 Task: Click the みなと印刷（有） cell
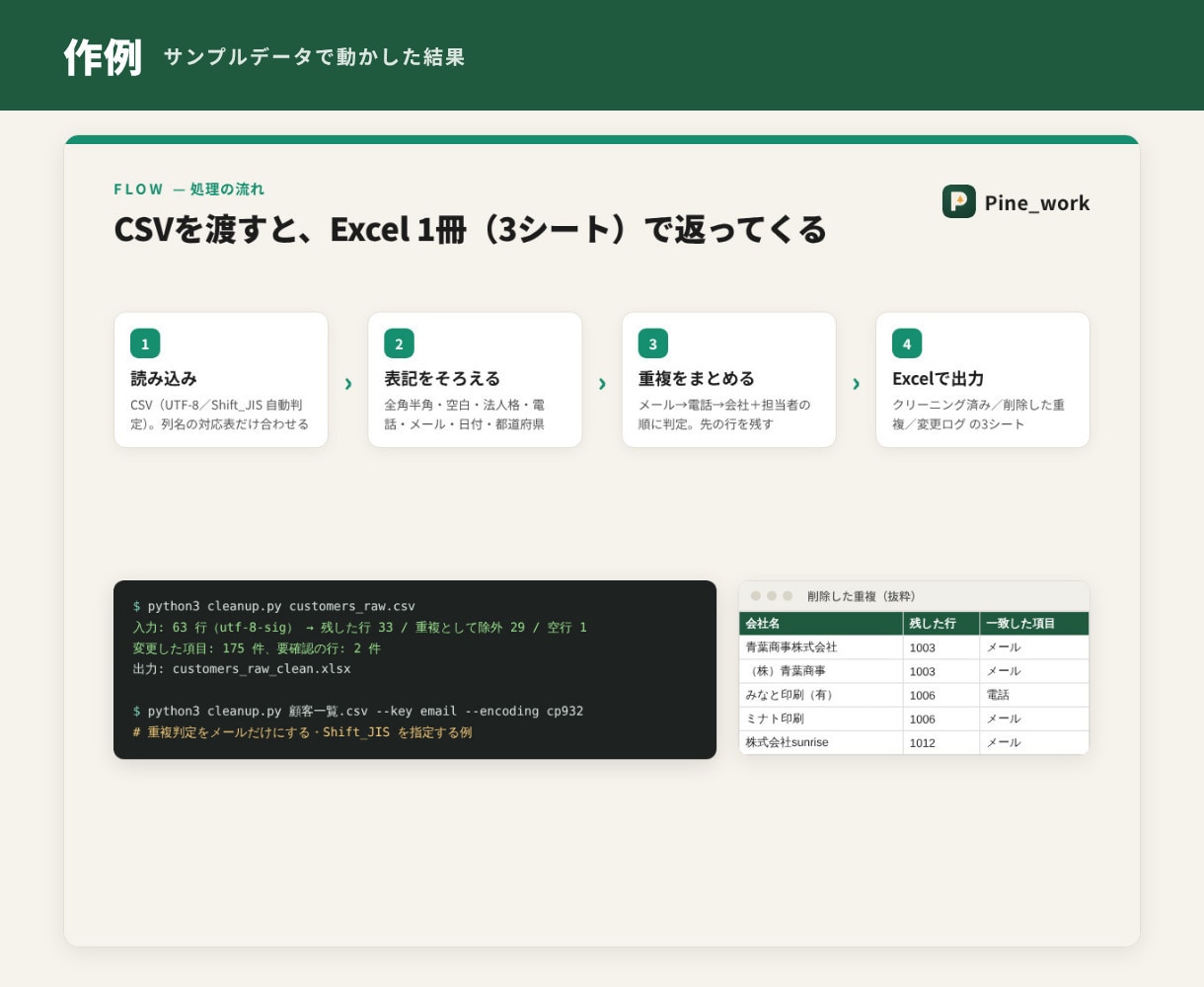tap(821, 695)
